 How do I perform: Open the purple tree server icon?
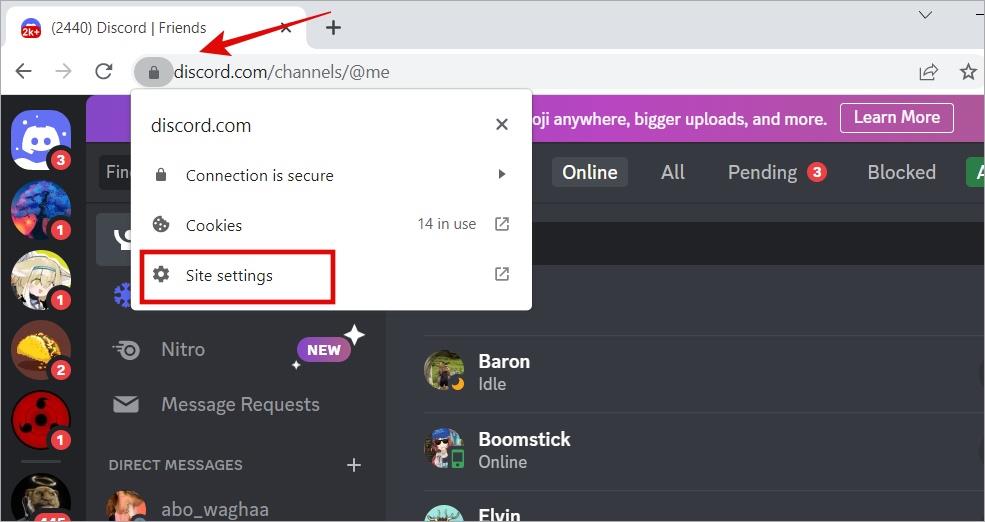point(41,210)
